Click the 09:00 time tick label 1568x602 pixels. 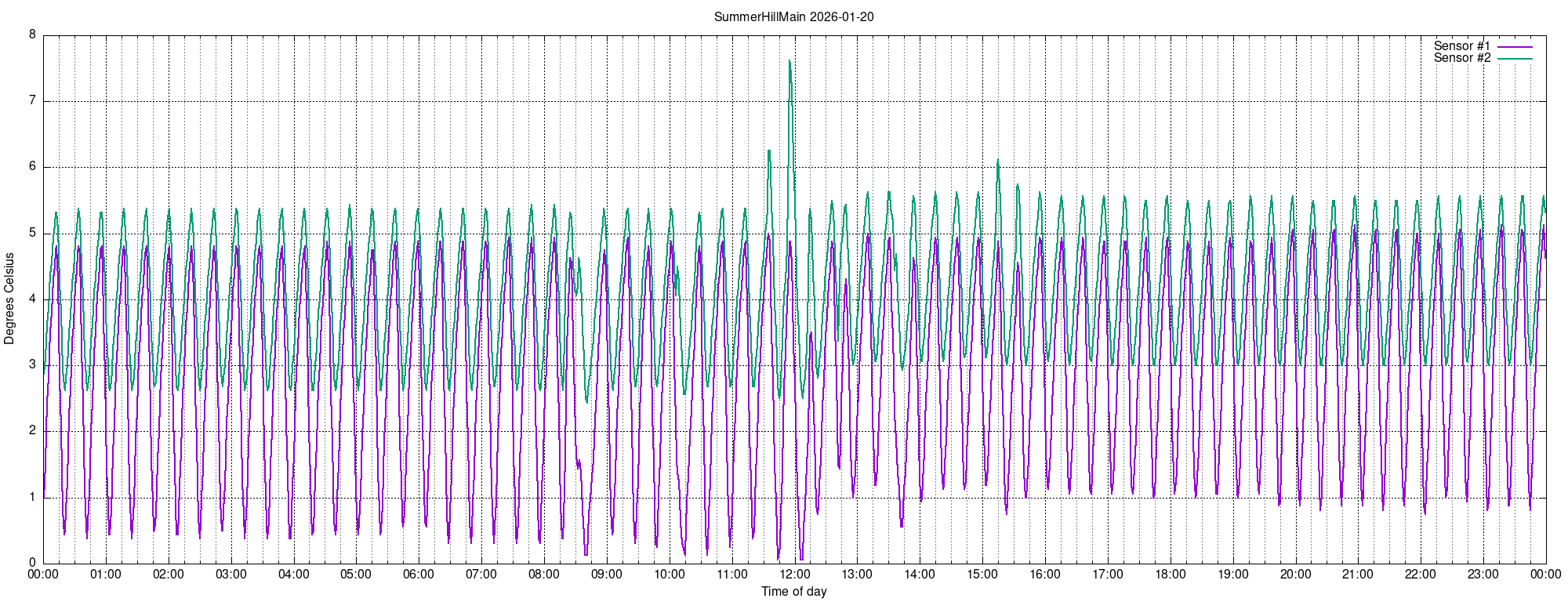(x=607, y=575)
